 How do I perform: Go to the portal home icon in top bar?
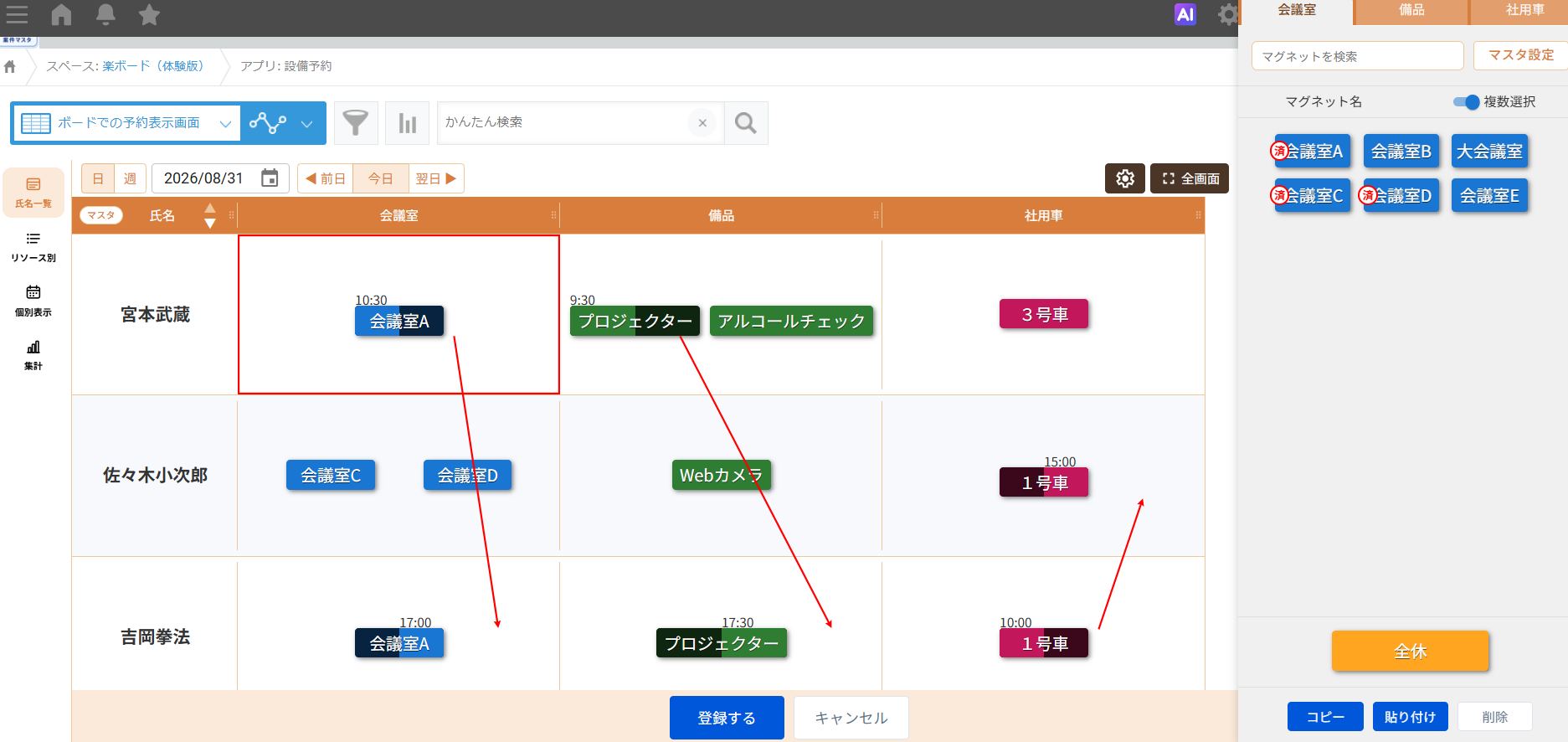(x=61, y=14)
